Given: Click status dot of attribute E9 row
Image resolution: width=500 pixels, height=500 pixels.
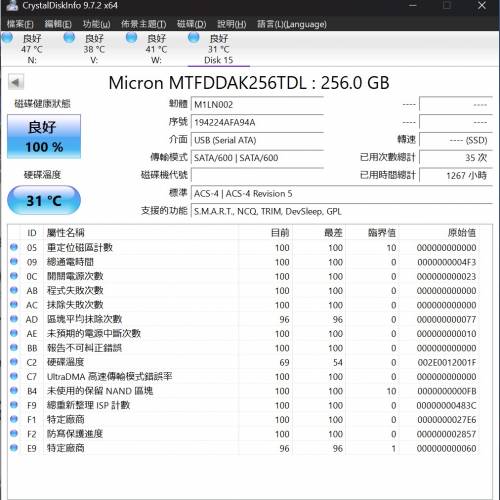Looking at the screenshot, I should 14,448.
